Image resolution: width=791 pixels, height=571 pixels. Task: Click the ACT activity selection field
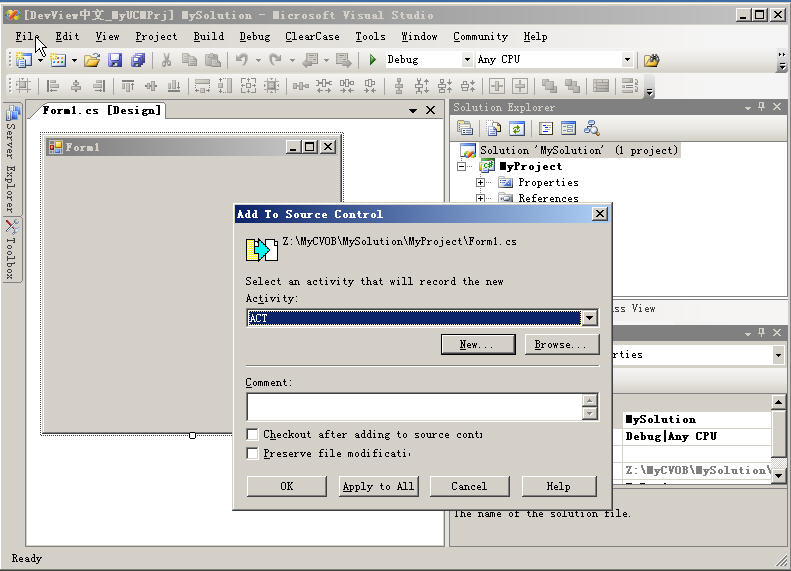tap(414, 318)
